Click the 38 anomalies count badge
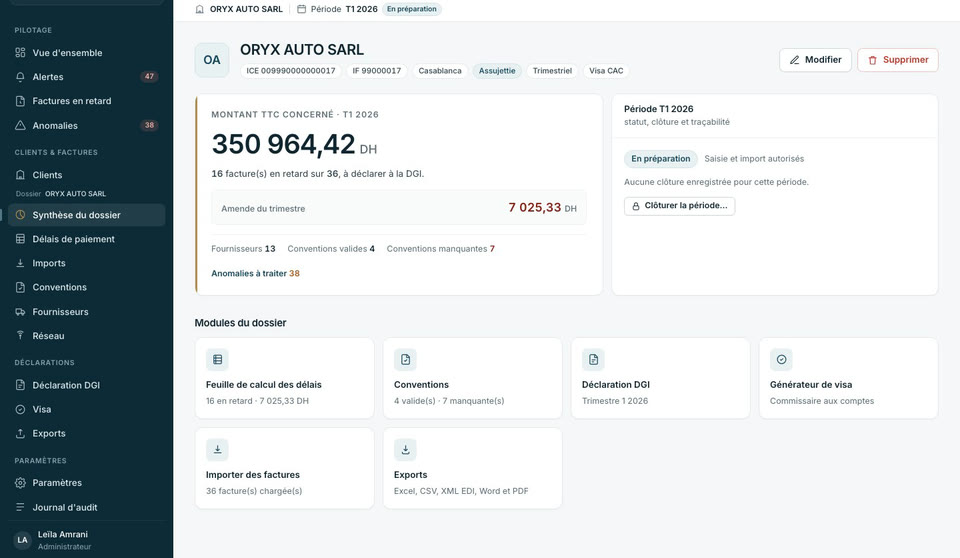This screenshot has width=960, height=558. pyautogui.click(x=149, y=126)
